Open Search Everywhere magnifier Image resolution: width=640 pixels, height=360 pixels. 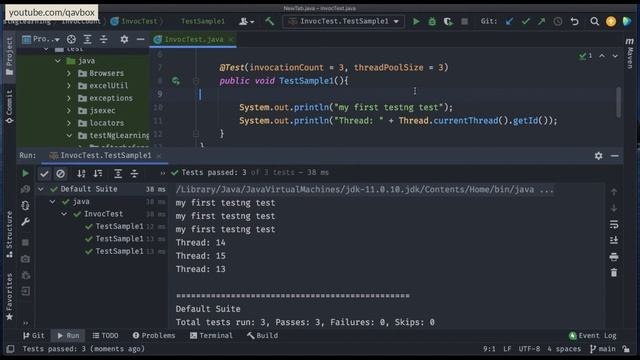click(594, 21)
